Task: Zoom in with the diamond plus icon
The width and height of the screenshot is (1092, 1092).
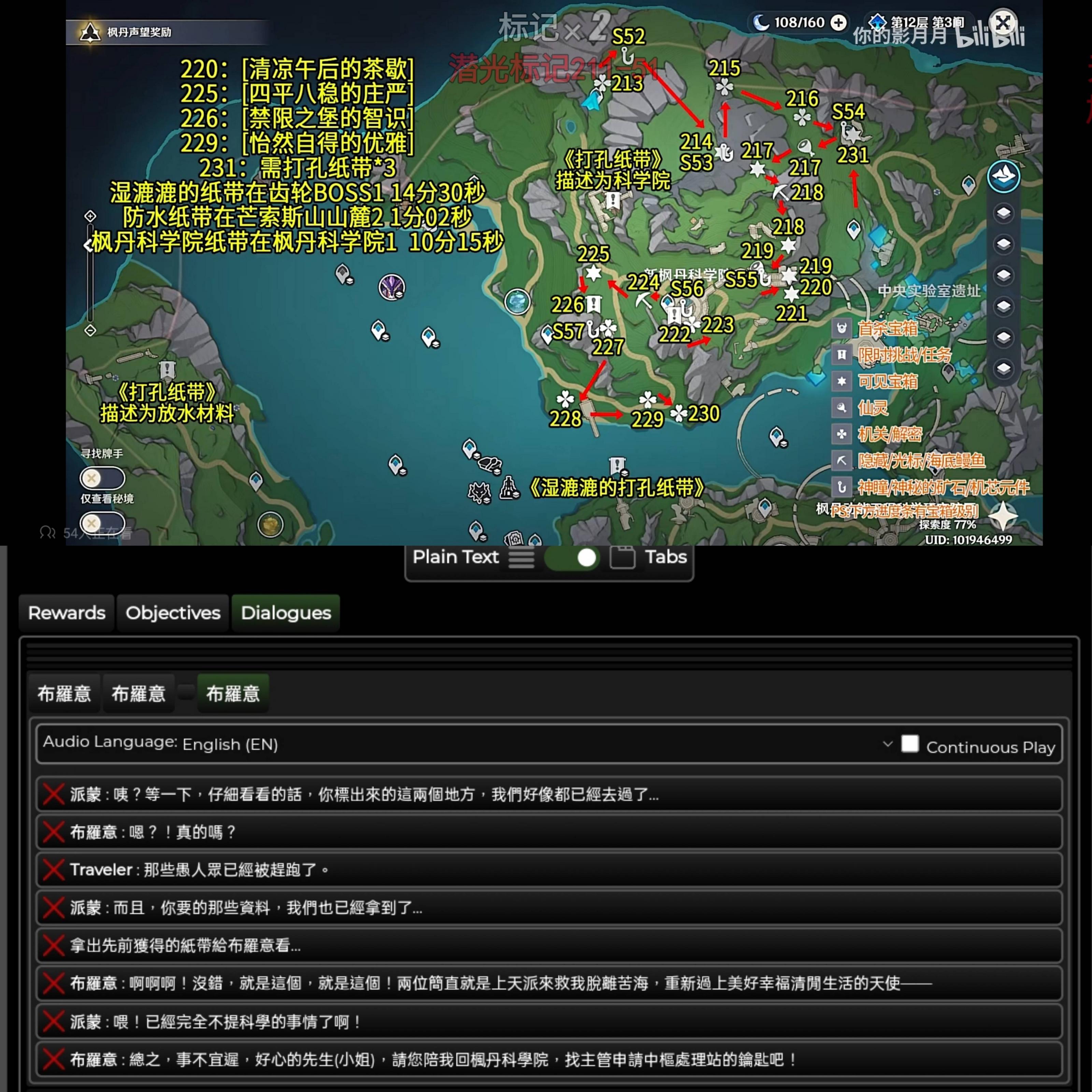Action: (90, 216)
